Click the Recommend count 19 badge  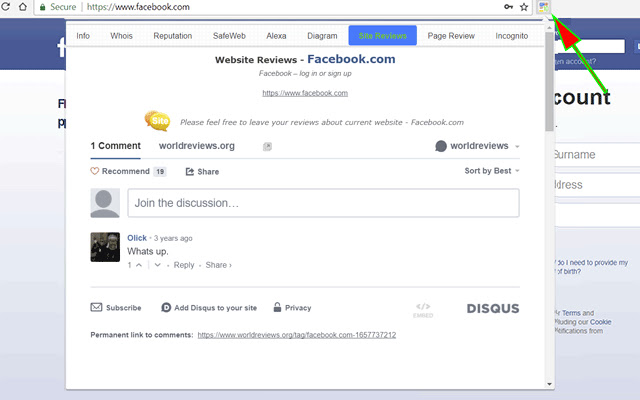click(160, 171)
